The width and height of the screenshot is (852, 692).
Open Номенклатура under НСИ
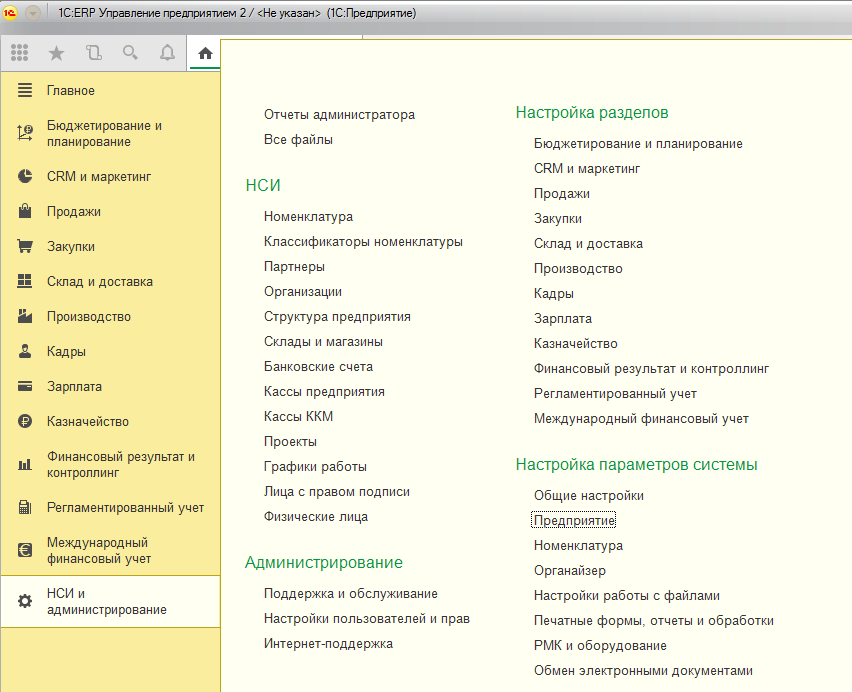tap(308, 217)
